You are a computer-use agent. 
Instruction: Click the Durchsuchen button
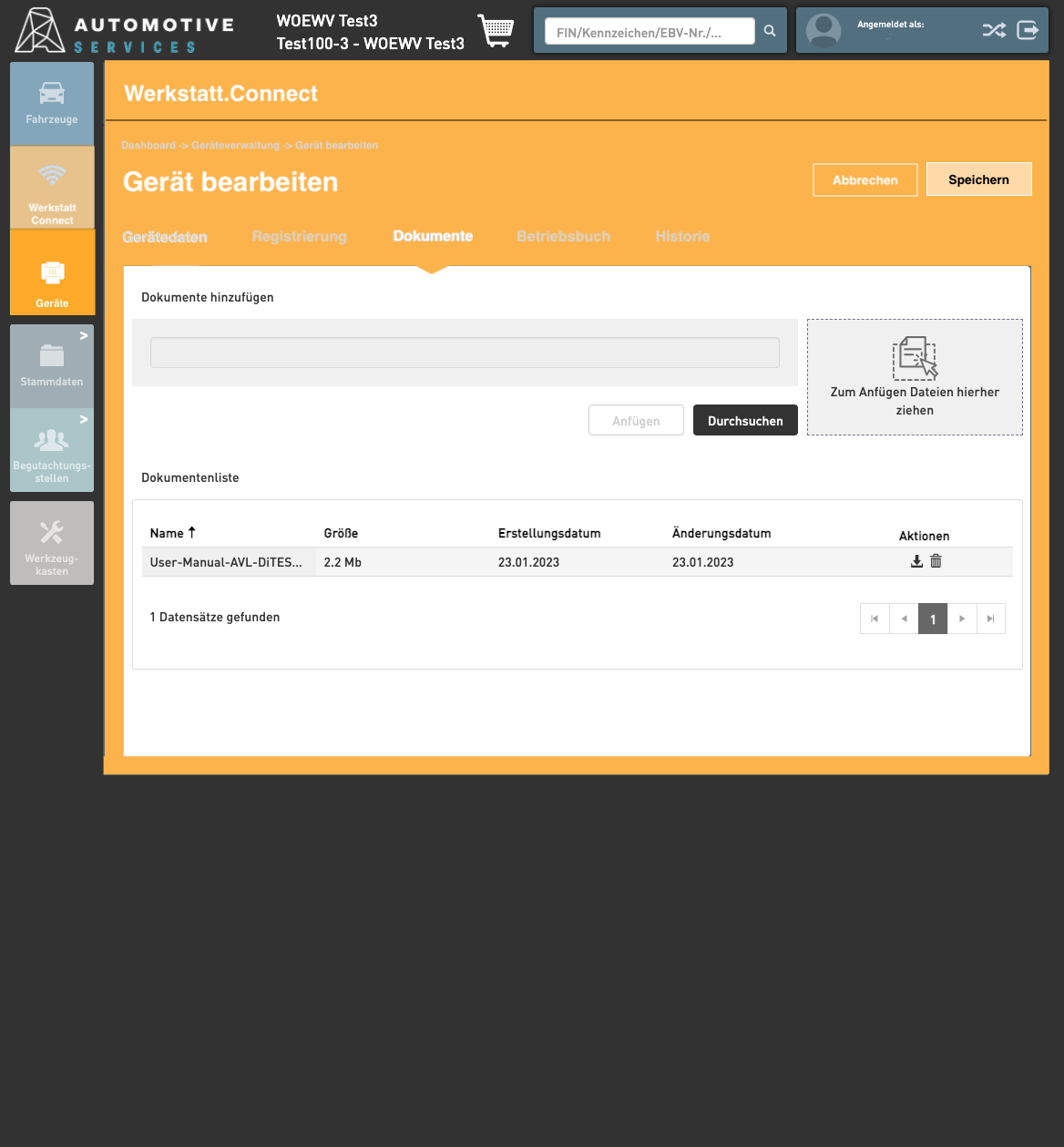745,421
